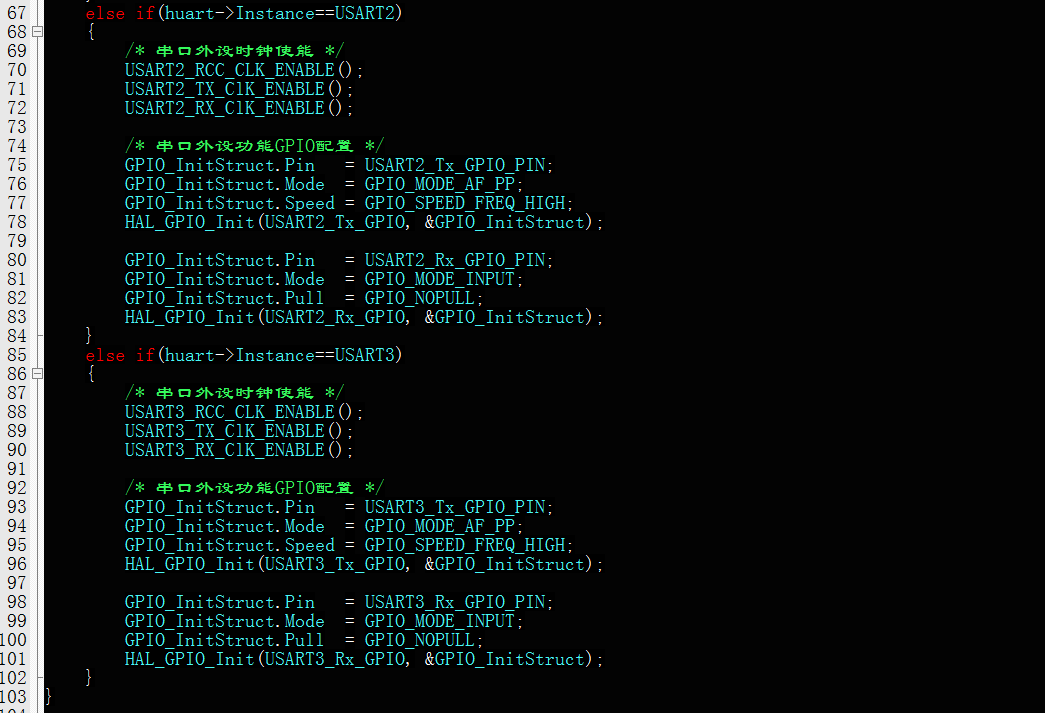Screen dimensions: 1045x713
Task: Click line number 92 in the gutter
Action: point(16,488)
